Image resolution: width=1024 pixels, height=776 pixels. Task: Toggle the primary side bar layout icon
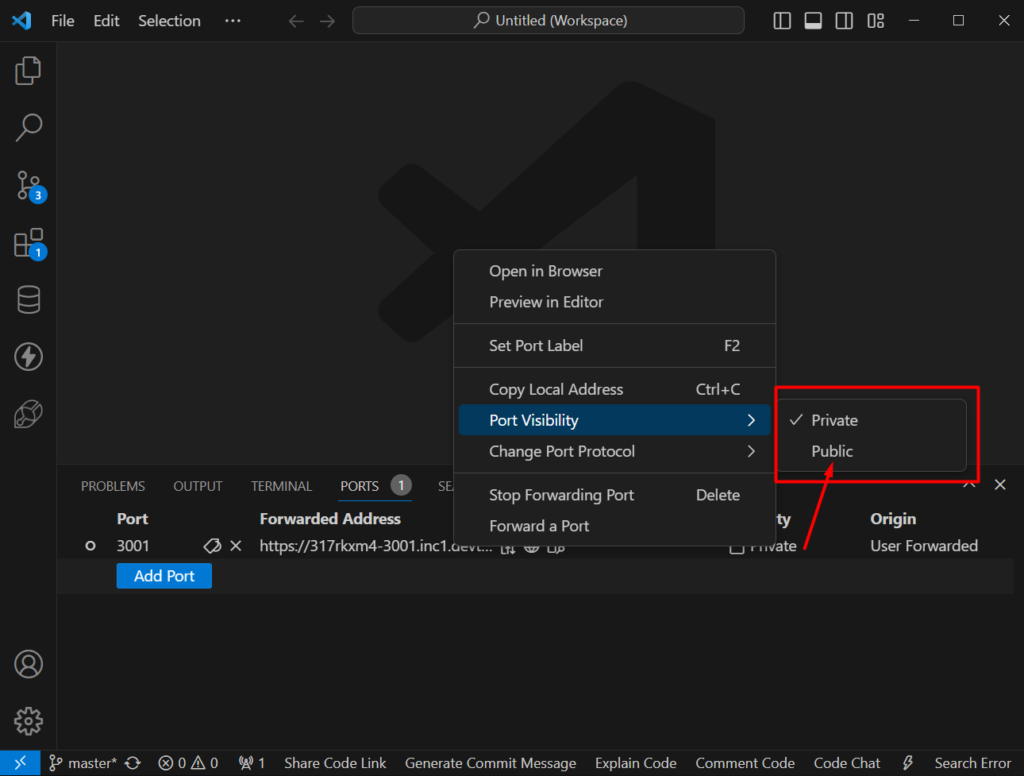782,21
